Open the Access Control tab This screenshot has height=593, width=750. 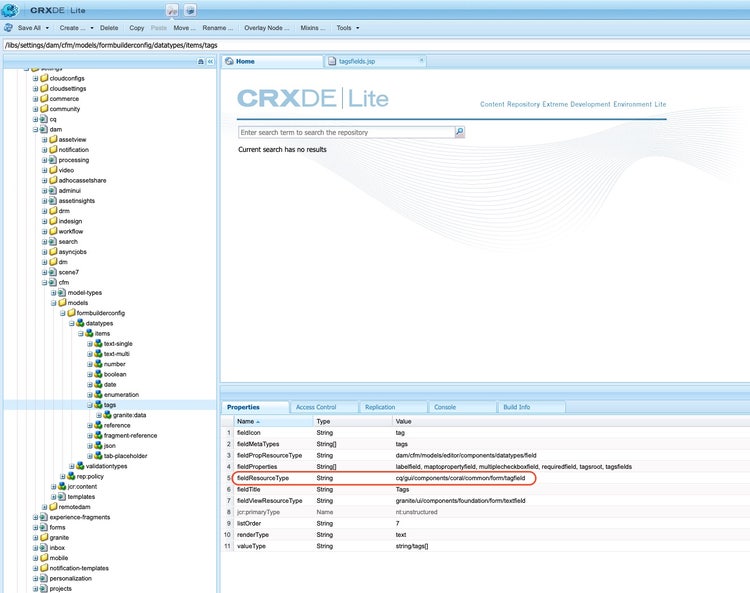coord(324,407)
